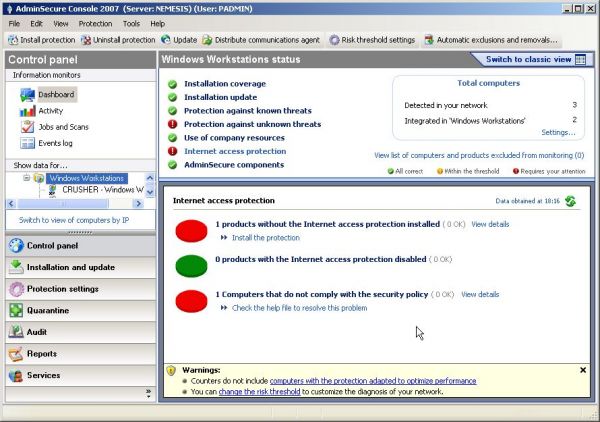This screenshot has height=422, width=600.
Task: Click the Reports section icon
Action: click(16, 354)
